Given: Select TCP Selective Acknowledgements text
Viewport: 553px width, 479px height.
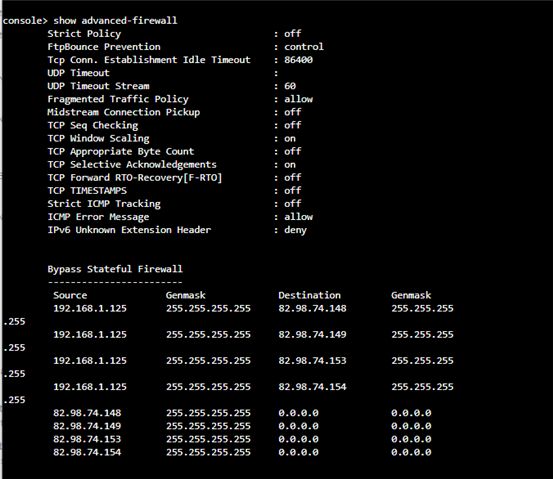Looking at the screenshot, I should pos(132,165).
